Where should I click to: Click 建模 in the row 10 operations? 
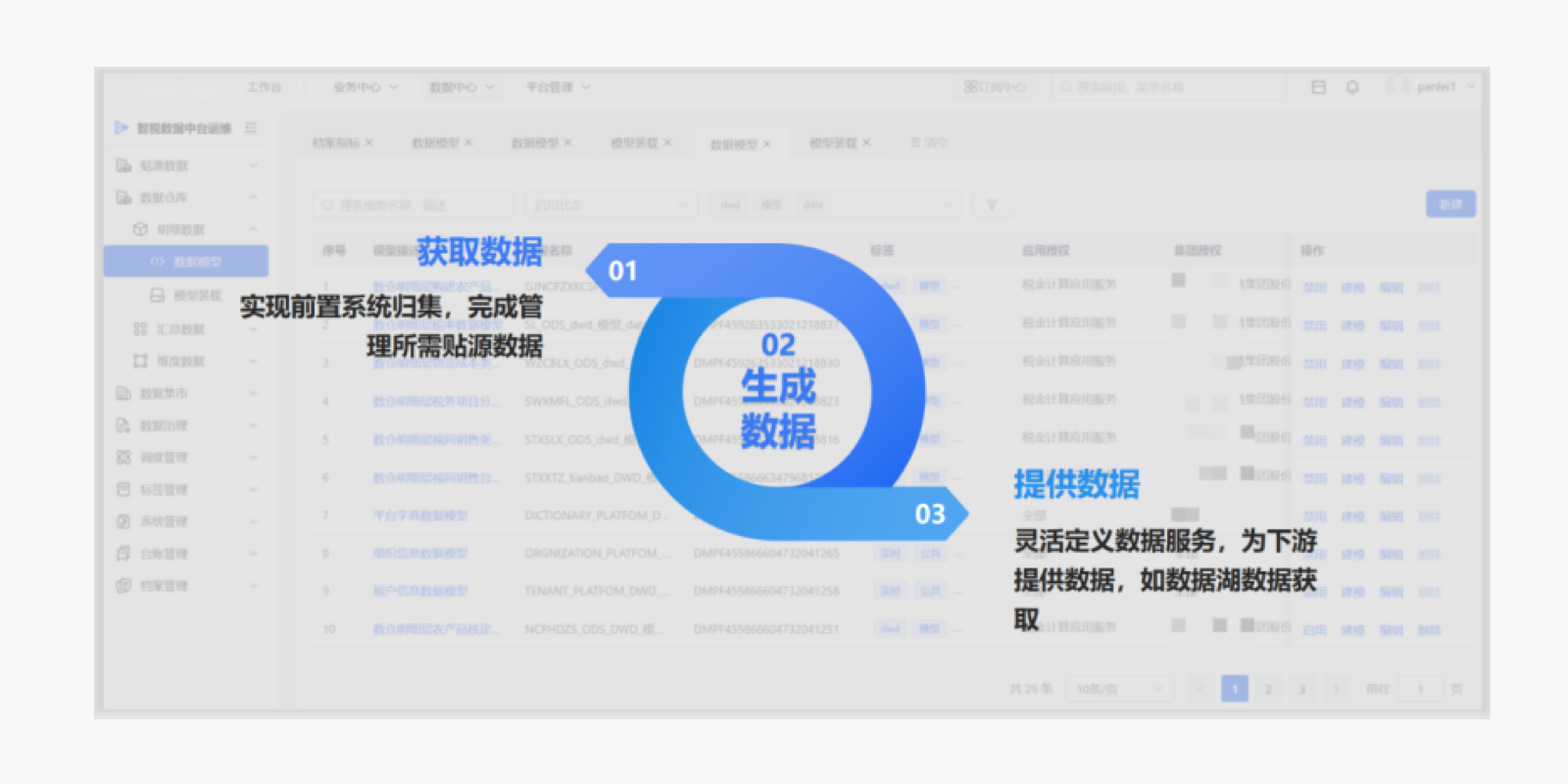(x=1352, y=630)
